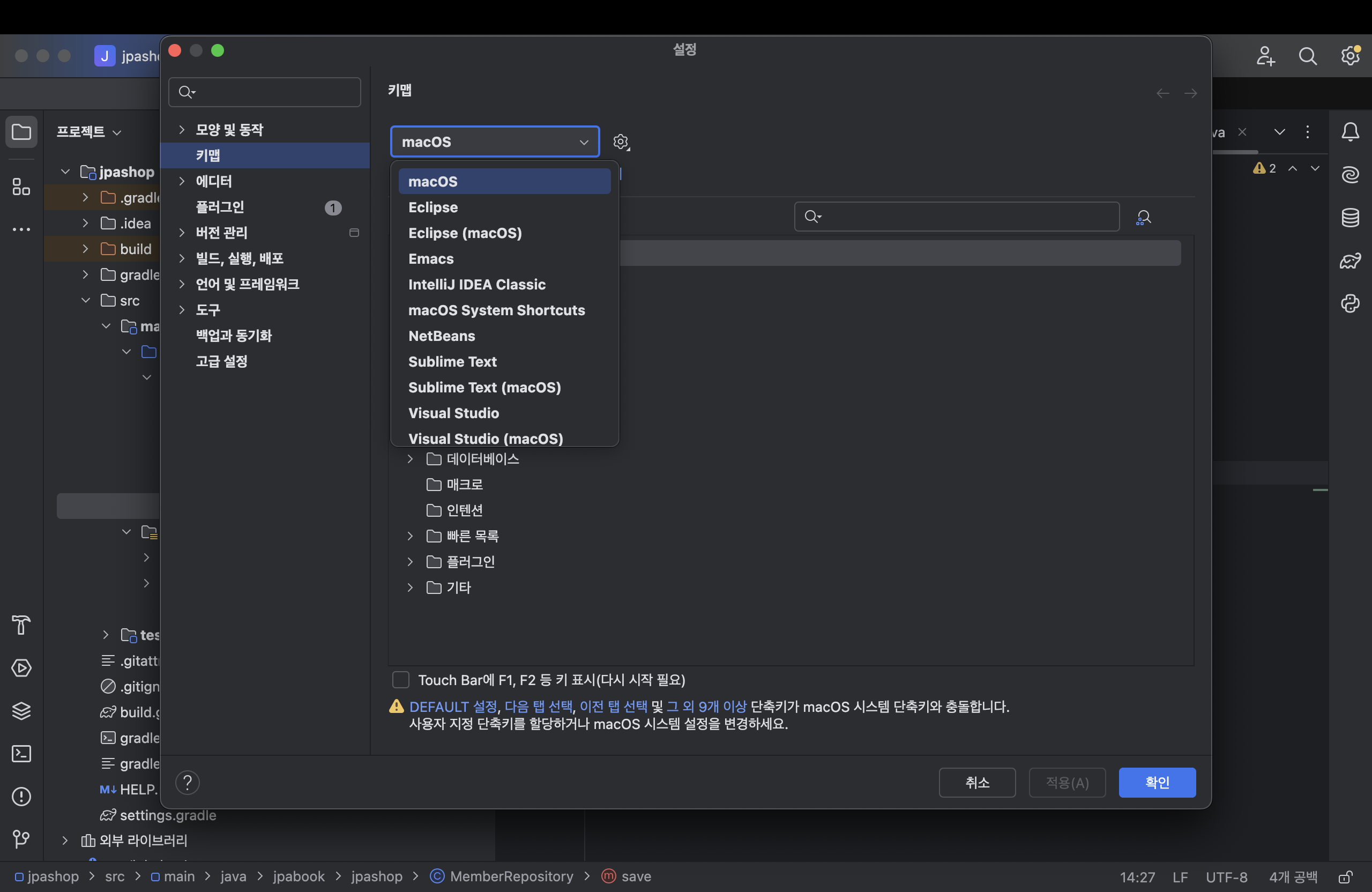Select Eclipse (macOS) keymap option
1372x892 pixels.
tap(465, 233)
